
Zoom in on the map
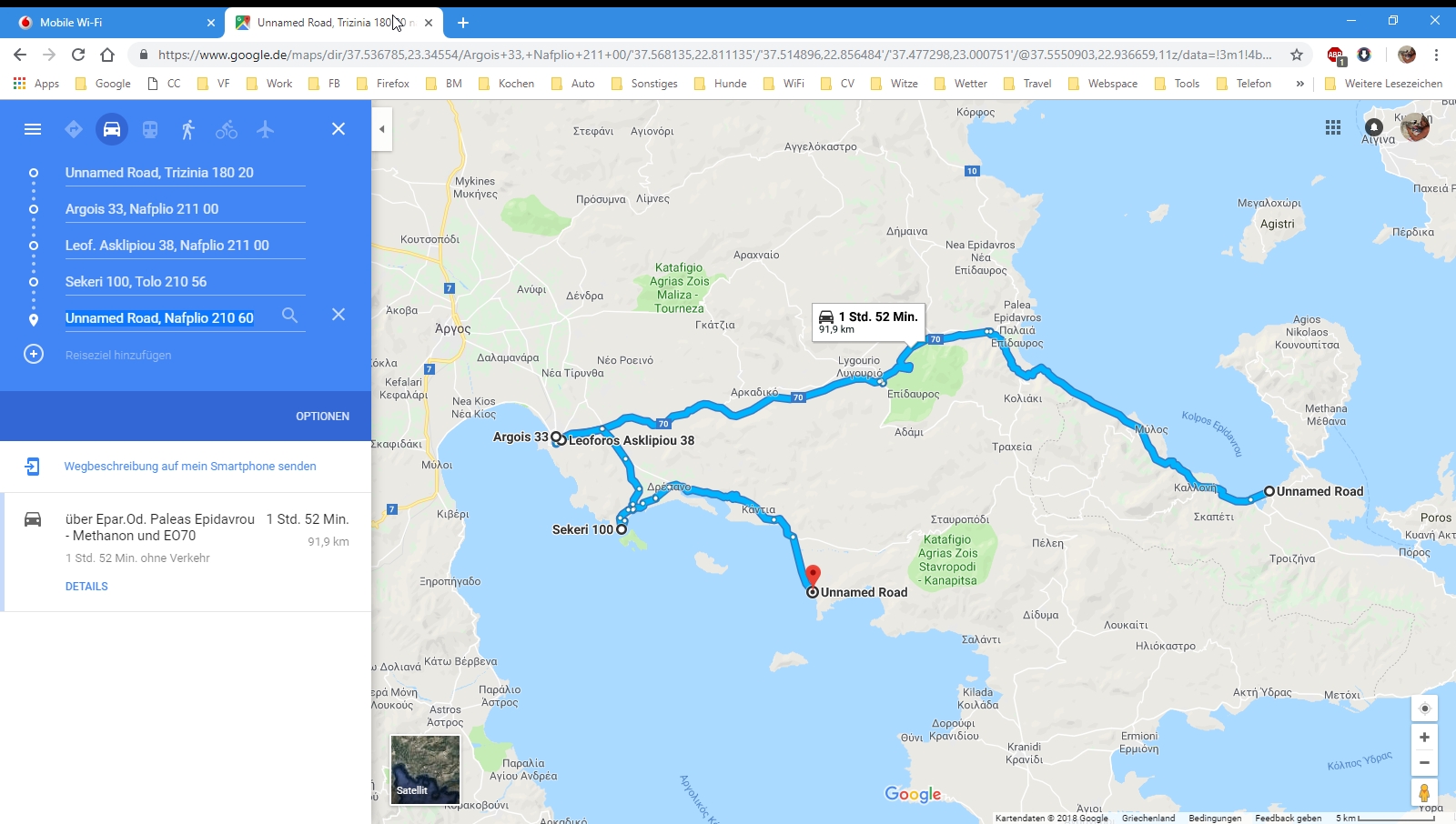tap(1425, 737)
